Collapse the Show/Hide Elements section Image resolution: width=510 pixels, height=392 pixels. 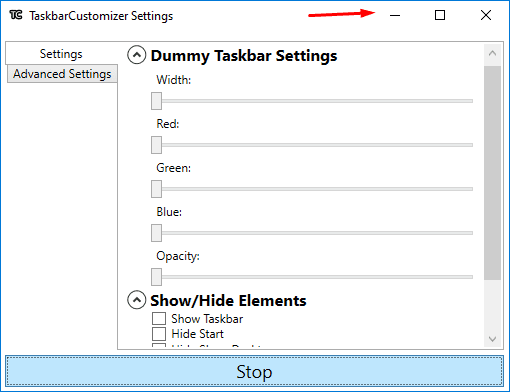point(137,300)
